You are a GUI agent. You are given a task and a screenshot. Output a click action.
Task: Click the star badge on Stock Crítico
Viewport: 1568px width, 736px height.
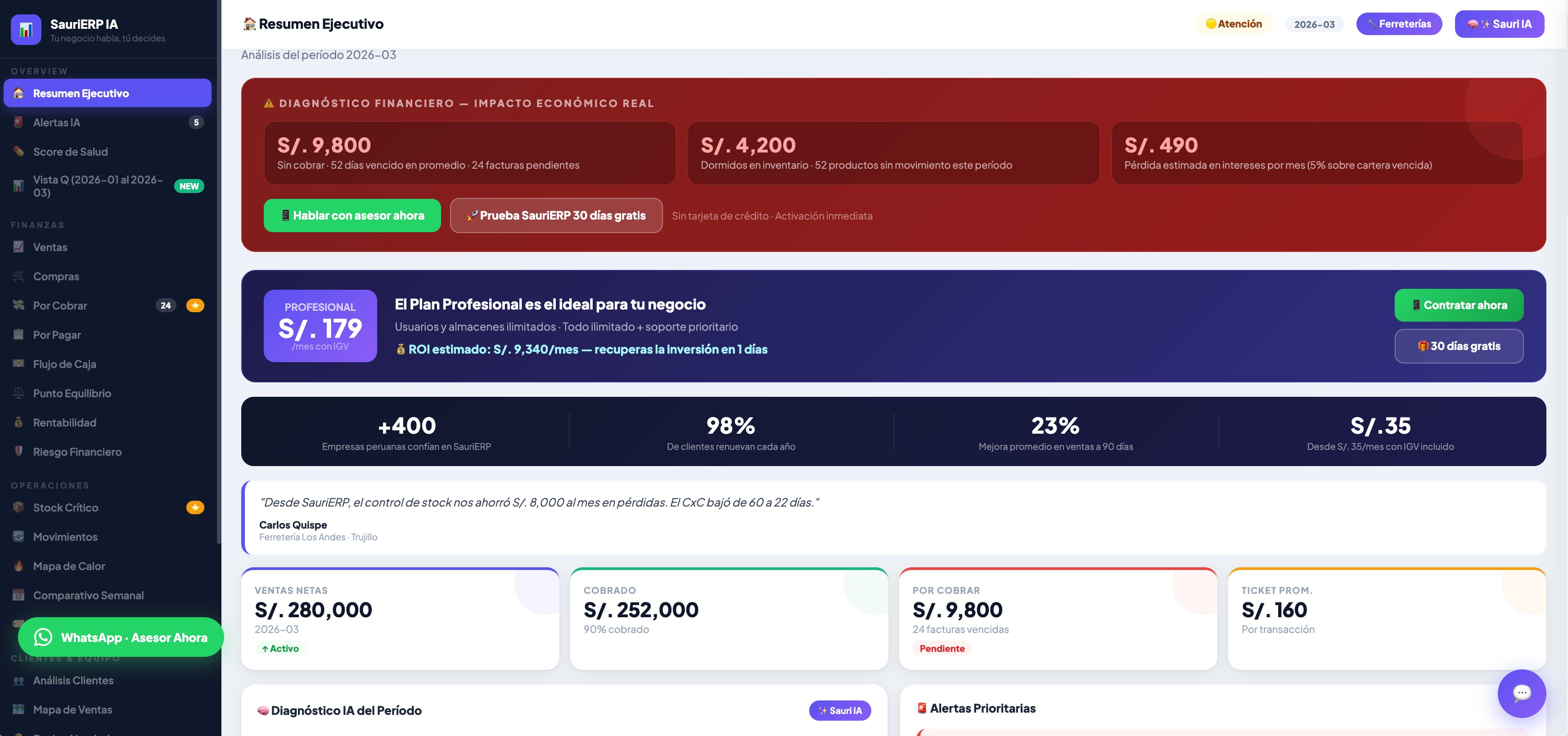[x=195, y=507]
